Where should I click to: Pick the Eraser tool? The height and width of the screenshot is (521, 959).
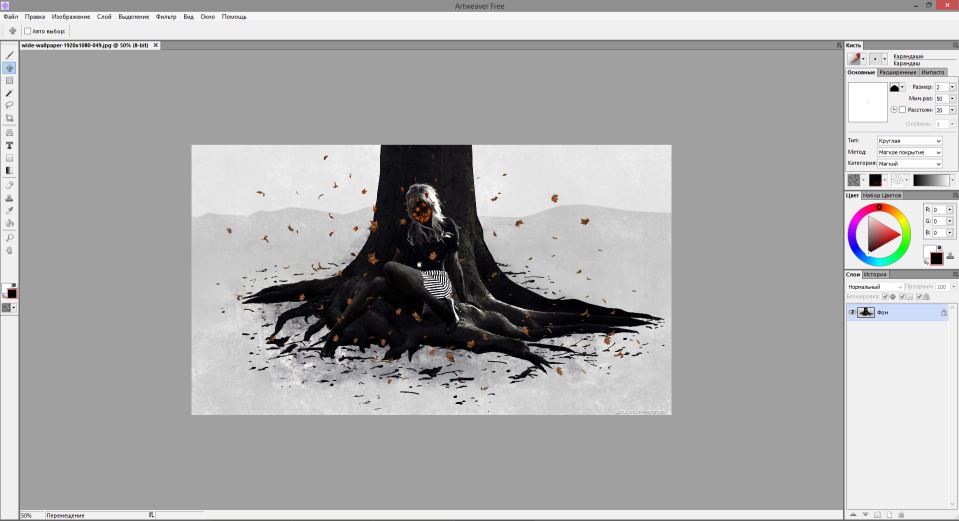tap(10, 185)
